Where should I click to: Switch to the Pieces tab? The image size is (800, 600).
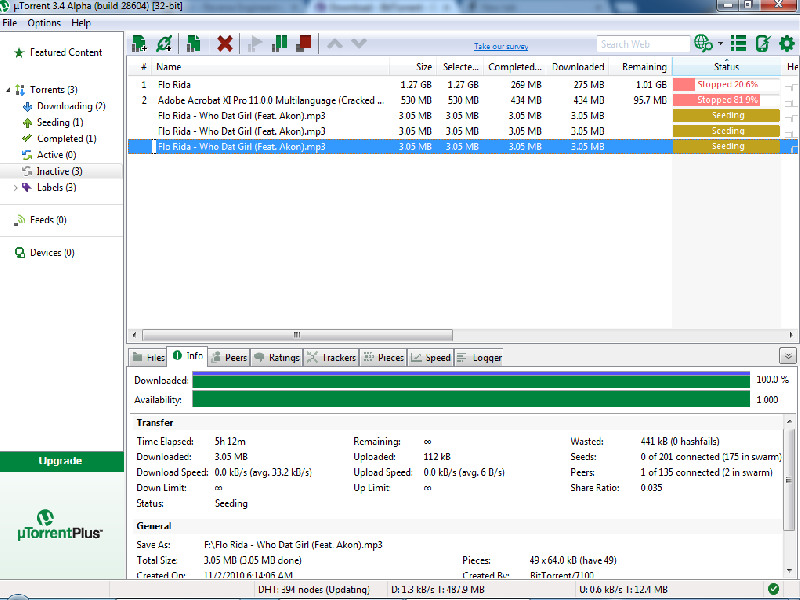point(383,357)
